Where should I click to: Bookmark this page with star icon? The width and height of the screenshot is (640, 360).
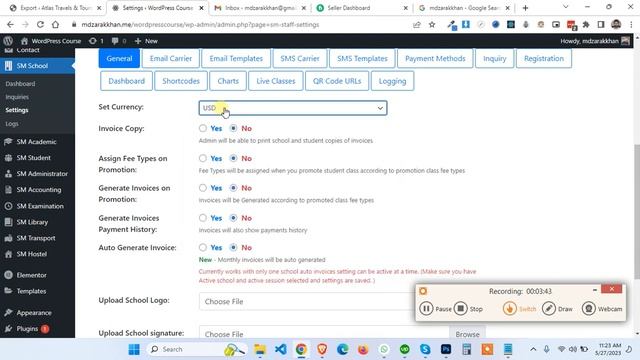(x=432, y=24)
